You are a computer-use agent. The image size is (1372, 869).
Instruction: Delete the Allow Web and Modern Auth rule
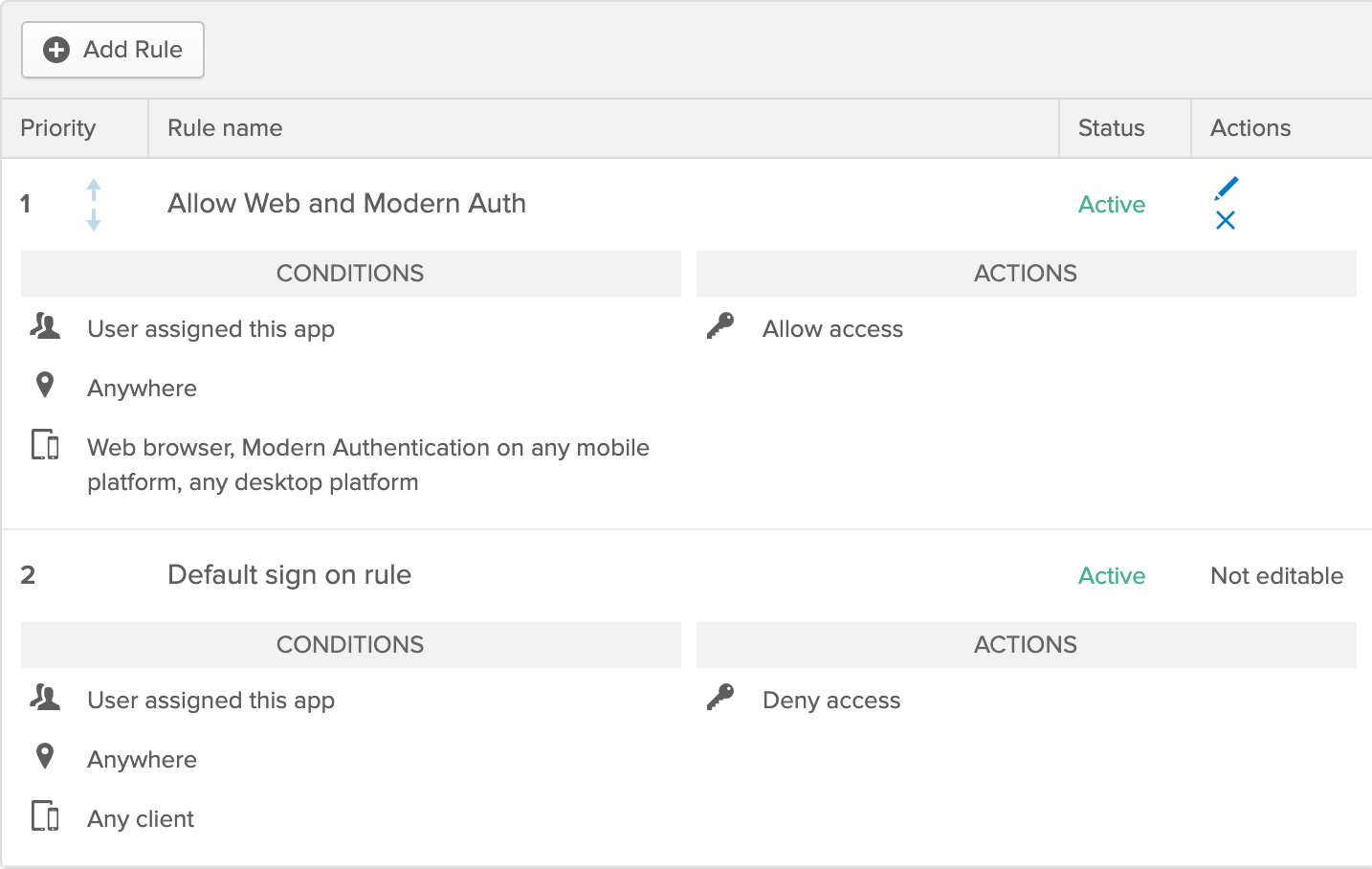click(x=1225, y=221)
